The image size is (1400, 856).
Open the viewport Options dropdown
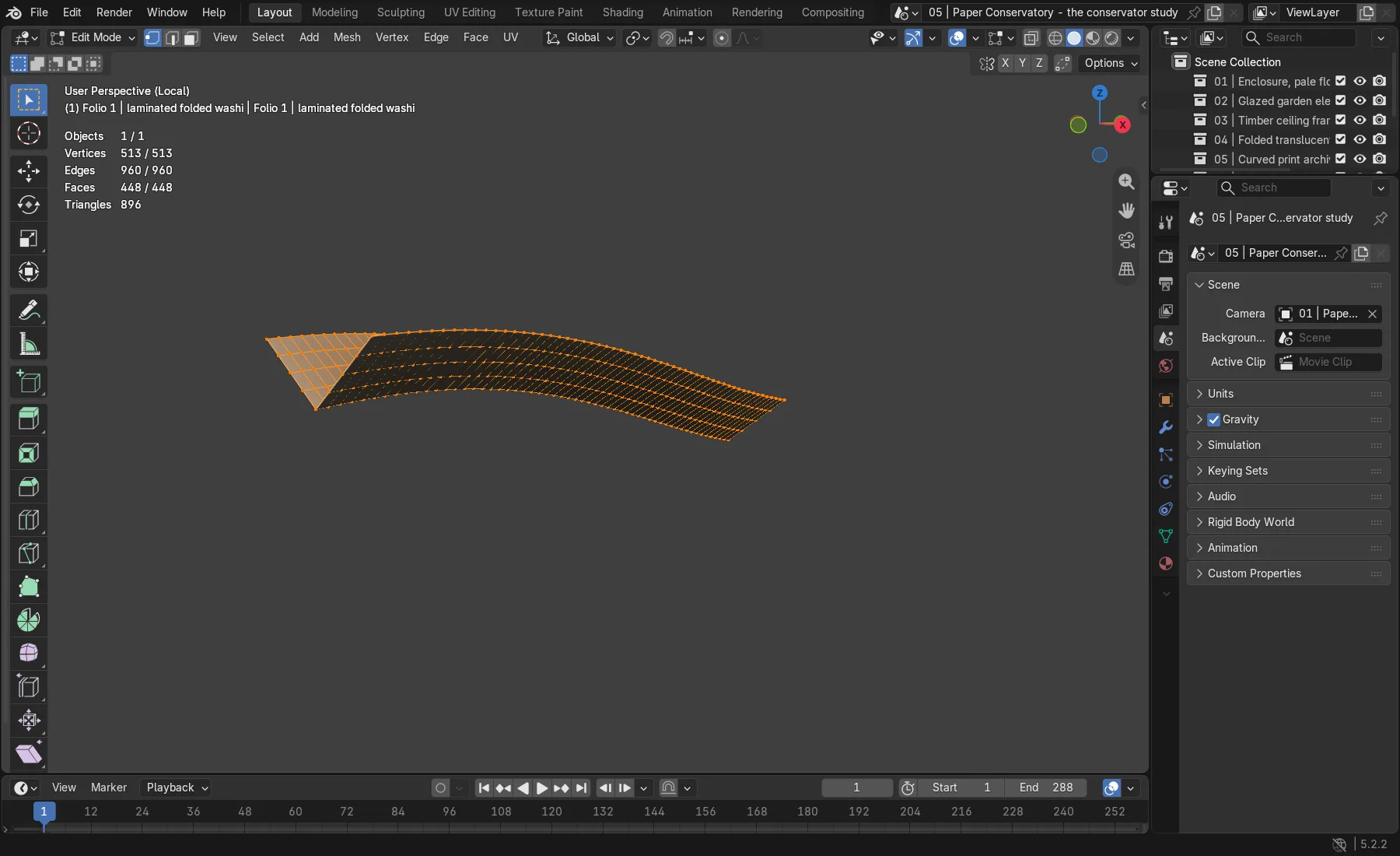coord(1111,63)
